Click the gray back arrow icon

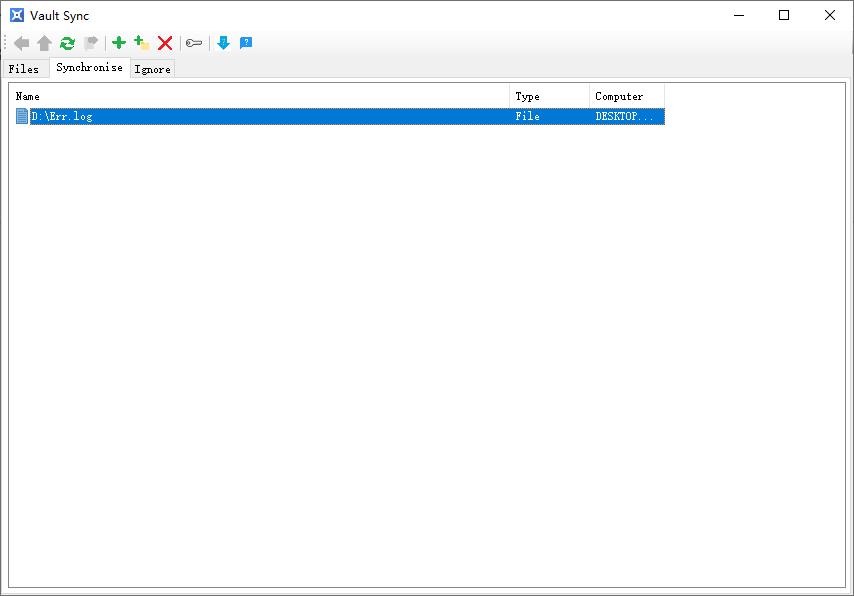pyautogui.click(x=21, y=43)
